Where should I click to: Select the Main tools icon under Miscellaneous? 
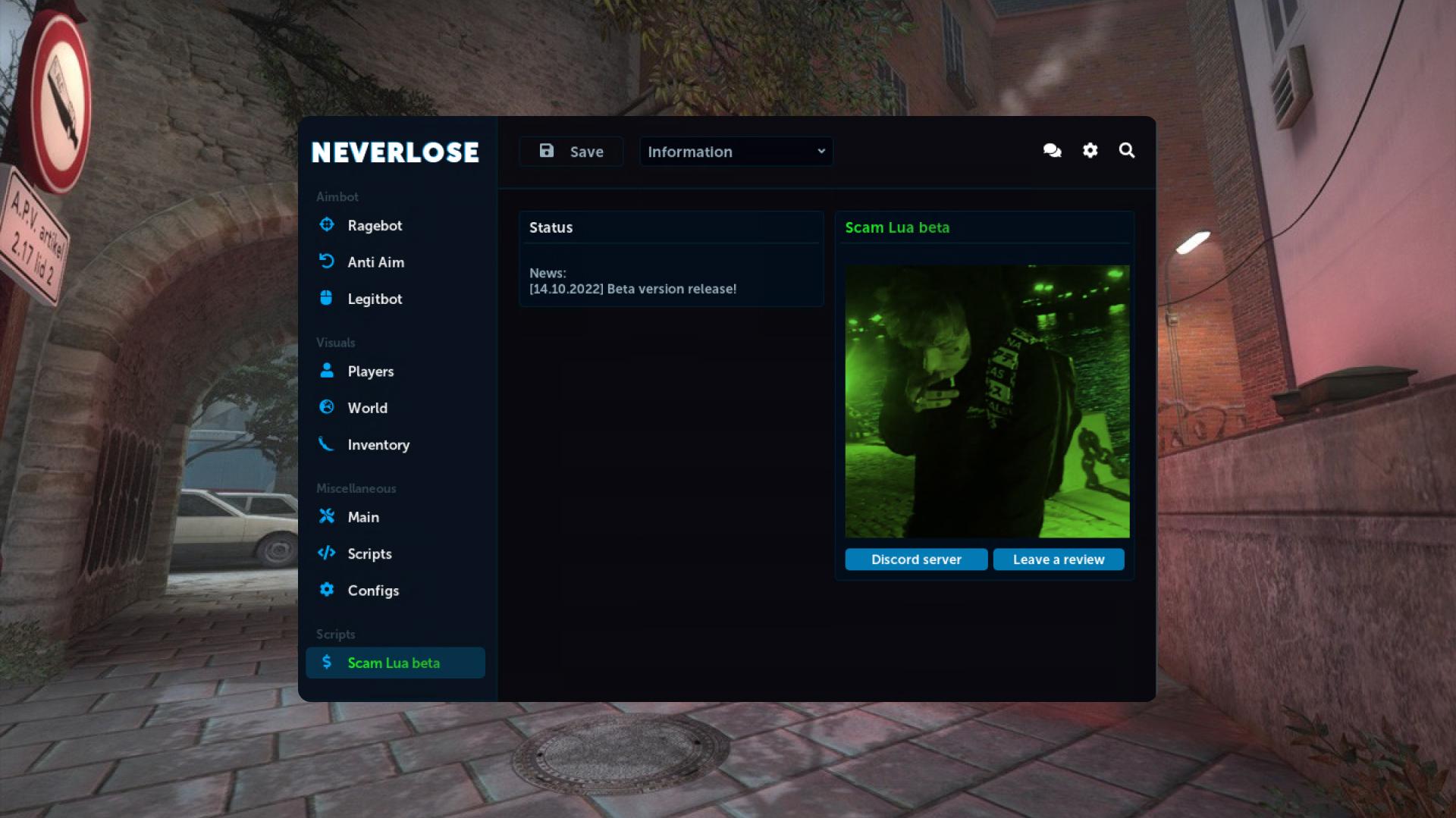[326, 516]
